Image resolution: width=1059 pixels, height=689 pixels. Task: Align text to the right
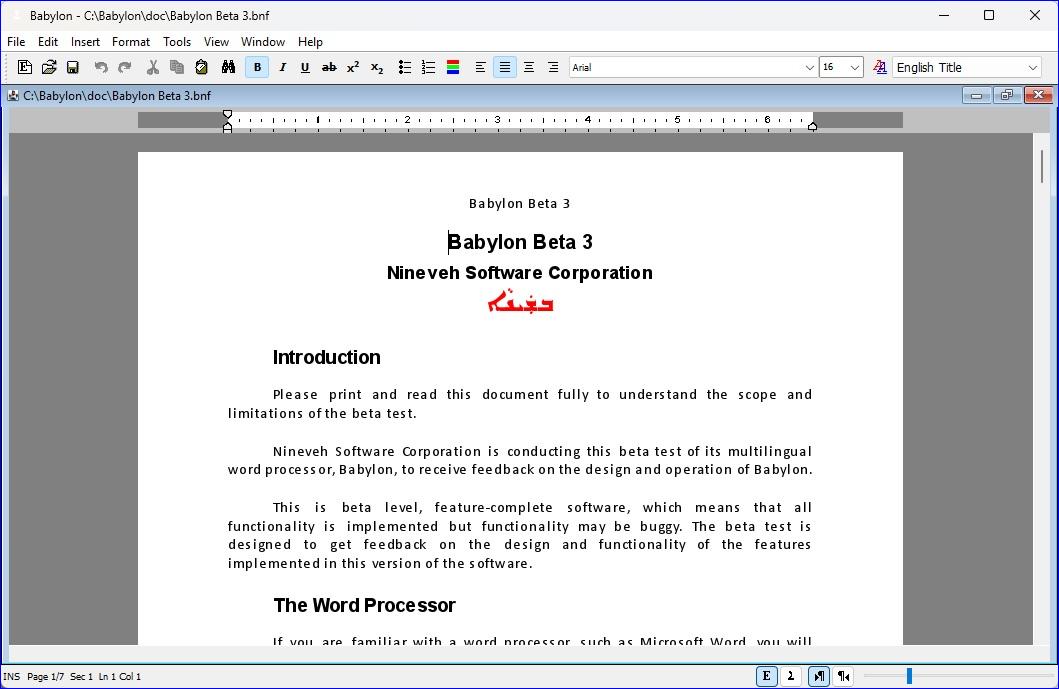coord(553,67)
